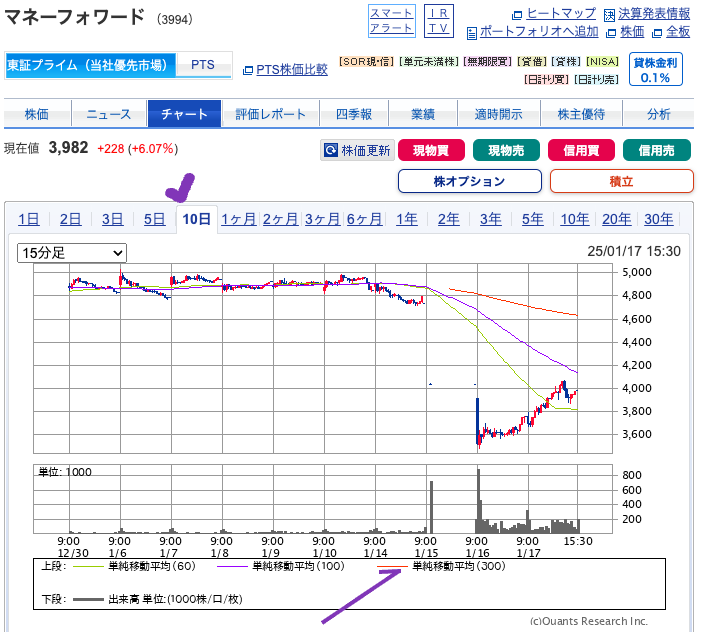Click the 現物売 button
Screen dimensions: 702x632
tap(506, 150)
